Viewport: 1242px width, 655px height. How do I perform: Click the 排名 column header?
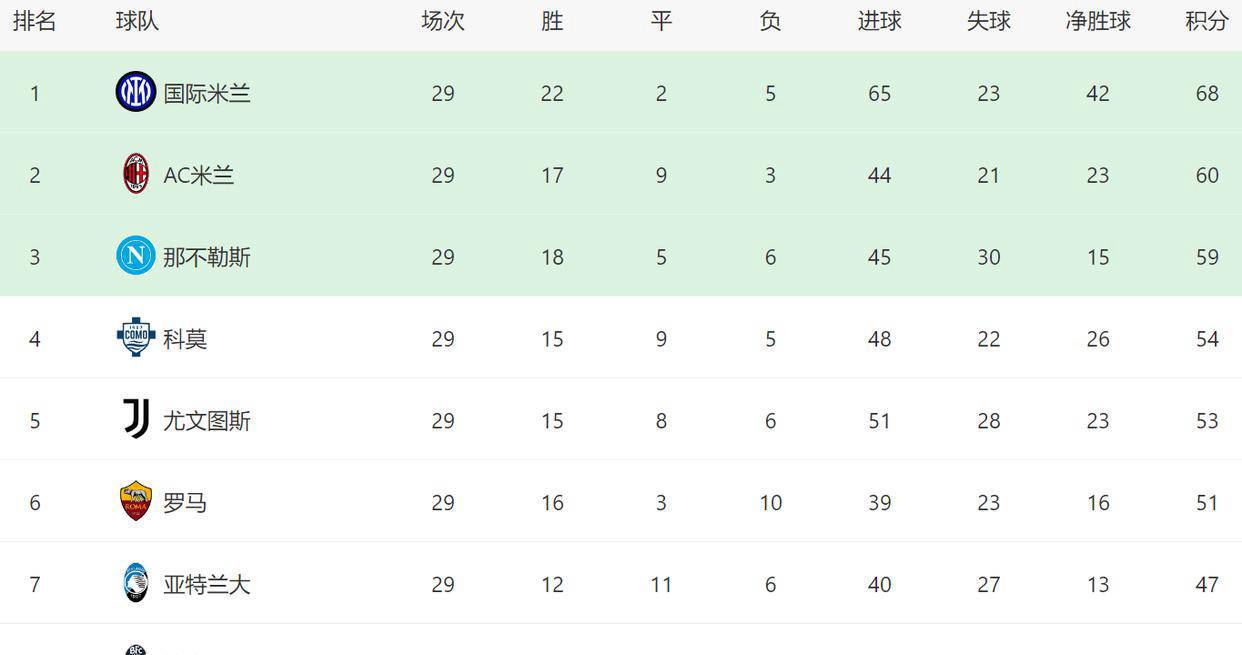(x=35, y=21)
